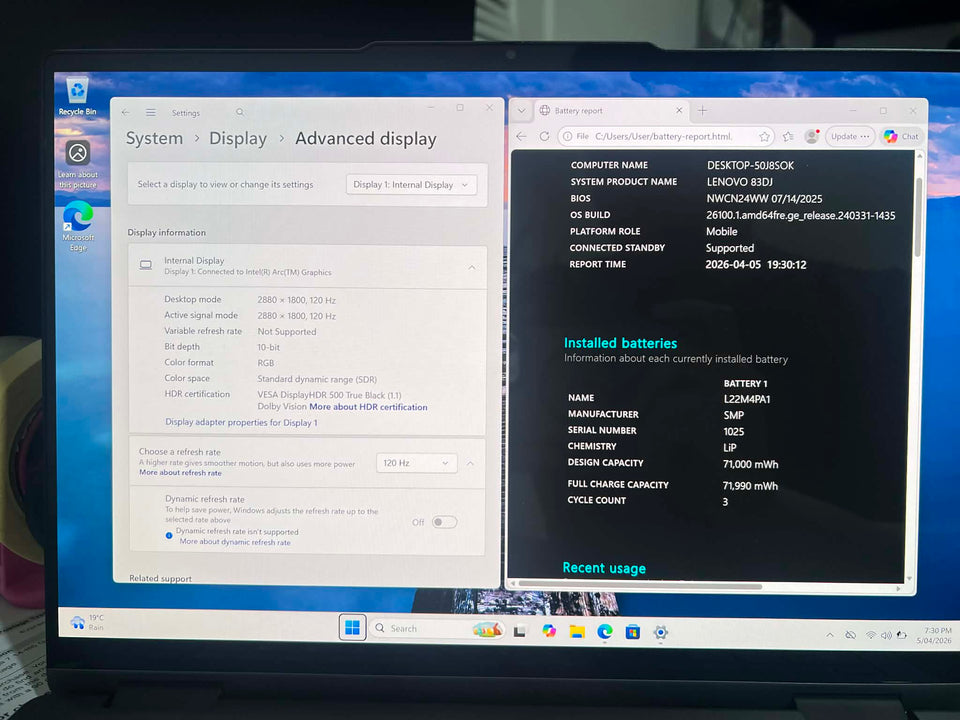Click the Edge address bar URL

click(664, 137)
